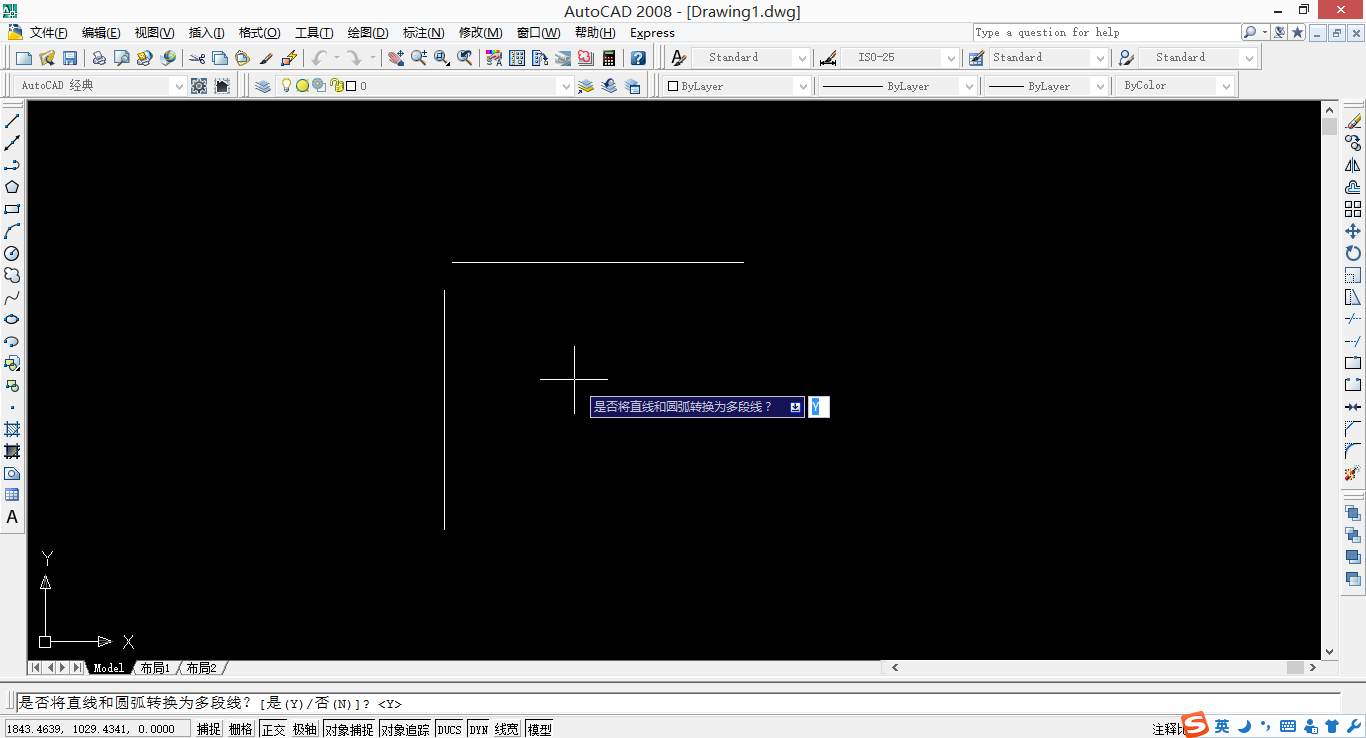The image size is (1366, 738).
Task: Click the dynamic prompt options arrow button
Action: (795, 407)
